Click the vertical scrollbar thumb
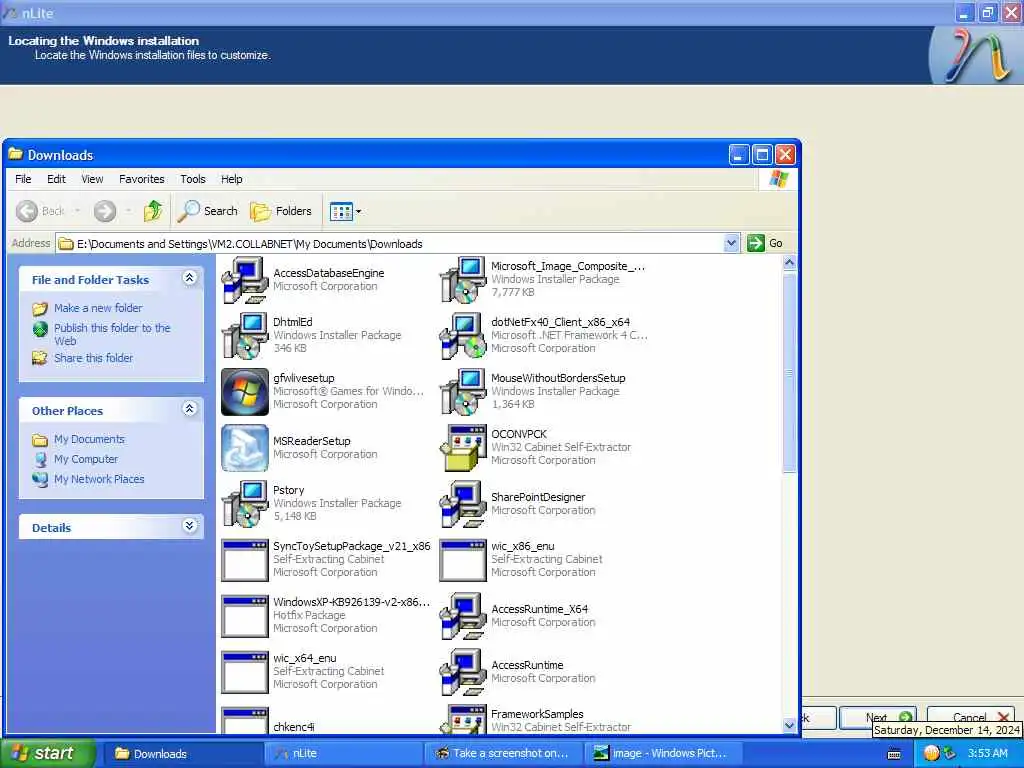The width and height of the screenshot is (1024, 768). click(789, 374)
